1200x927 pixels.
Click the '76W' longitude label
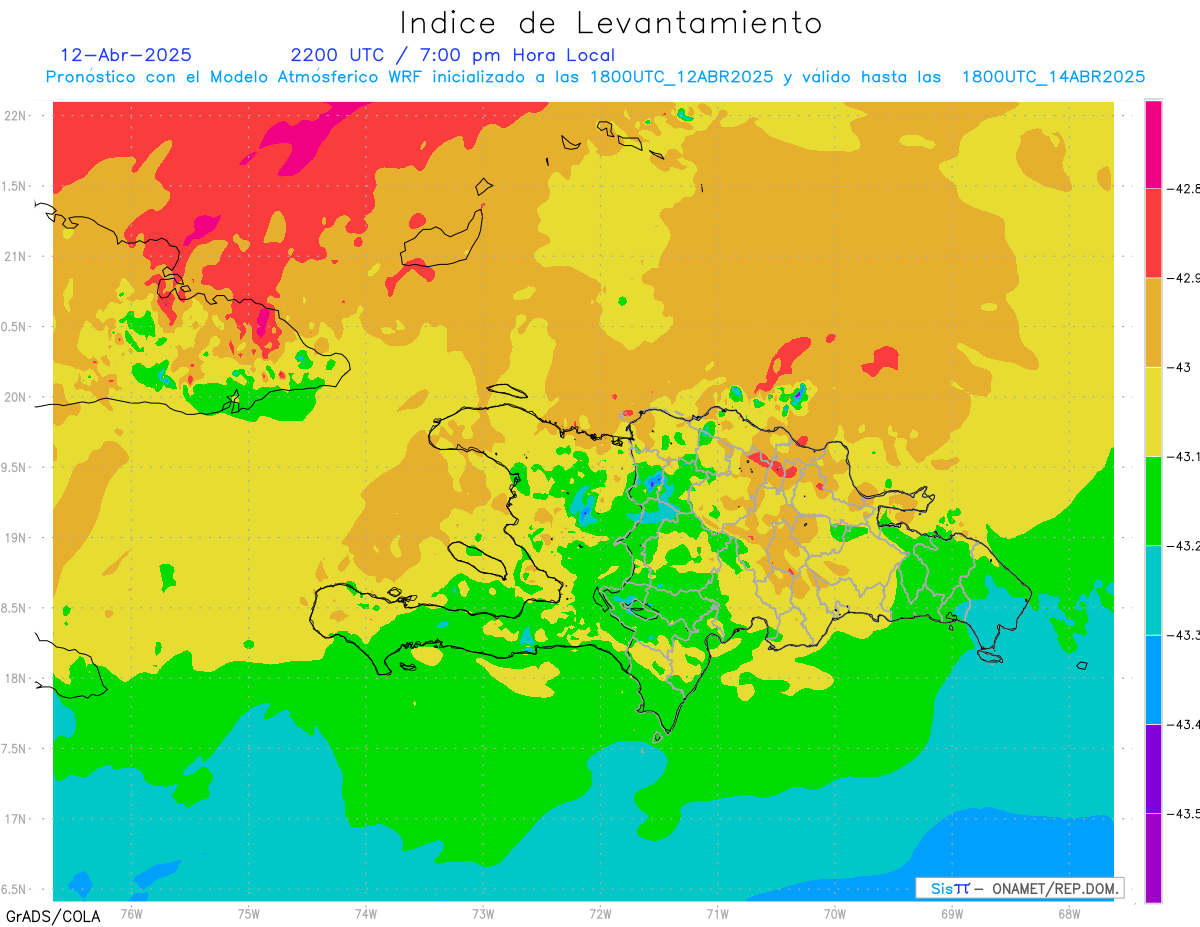(131, 913)
